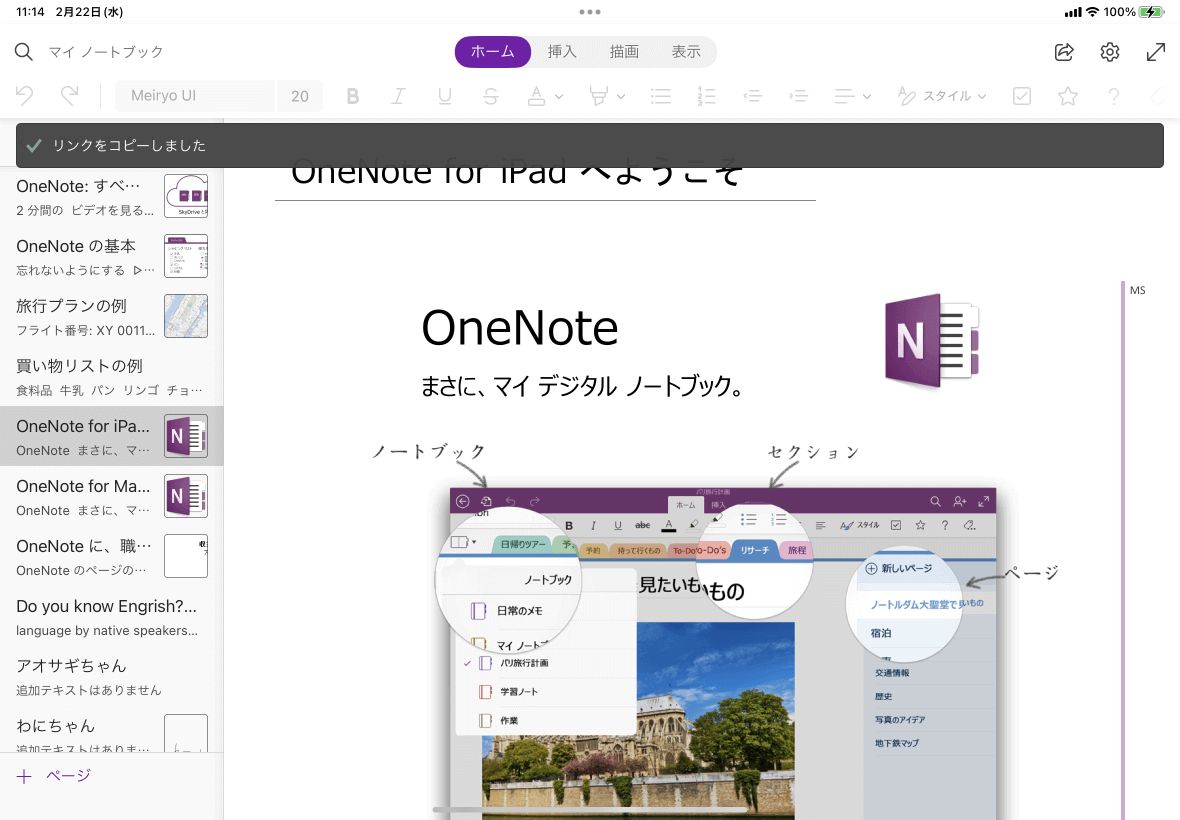Image resolution: width=1180 pixels, height=820 pixels.
Task: Toggle strikethrough formatting
Action: coord(490,96)
